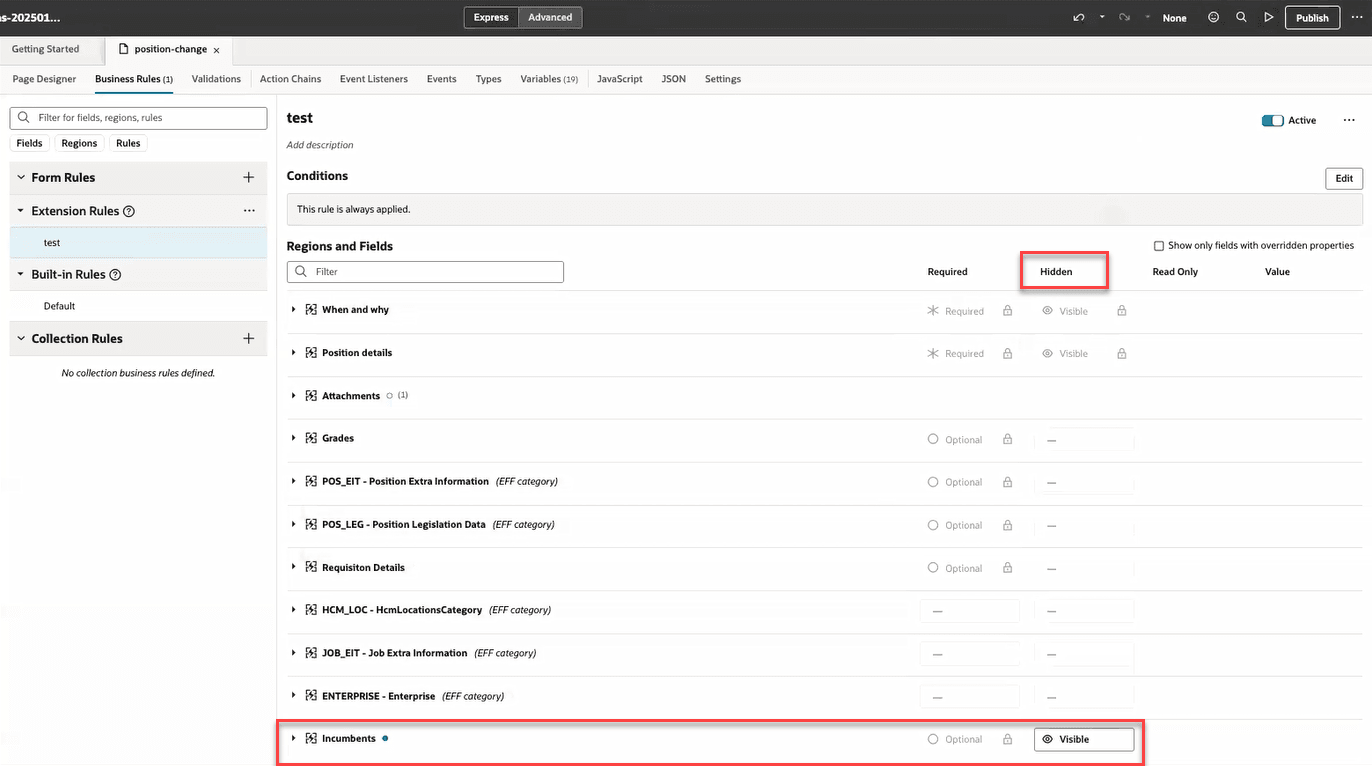The image size is (1372, 766).
Task: Open the None dropdown in top bar
Action: (1174, 18)
